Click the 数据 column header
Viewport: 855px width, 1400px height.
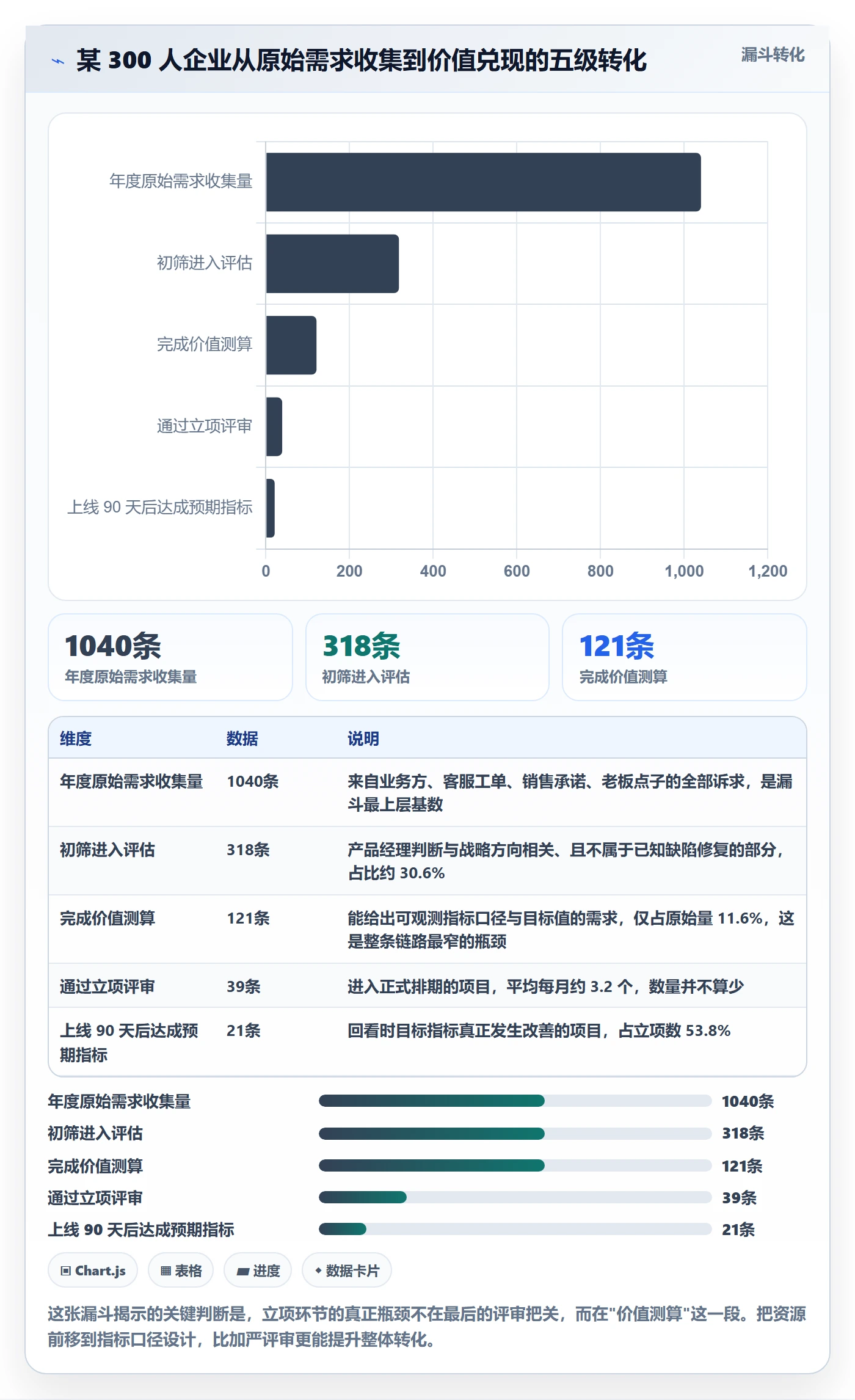point(242,738)
